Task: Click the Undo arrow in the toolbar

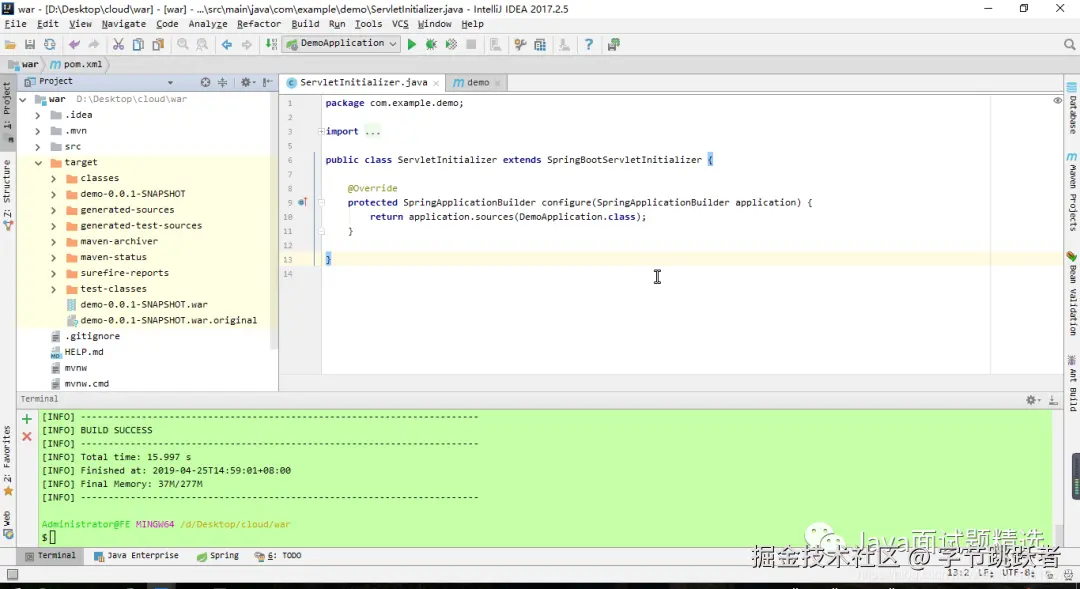Action: pos(74,45)
